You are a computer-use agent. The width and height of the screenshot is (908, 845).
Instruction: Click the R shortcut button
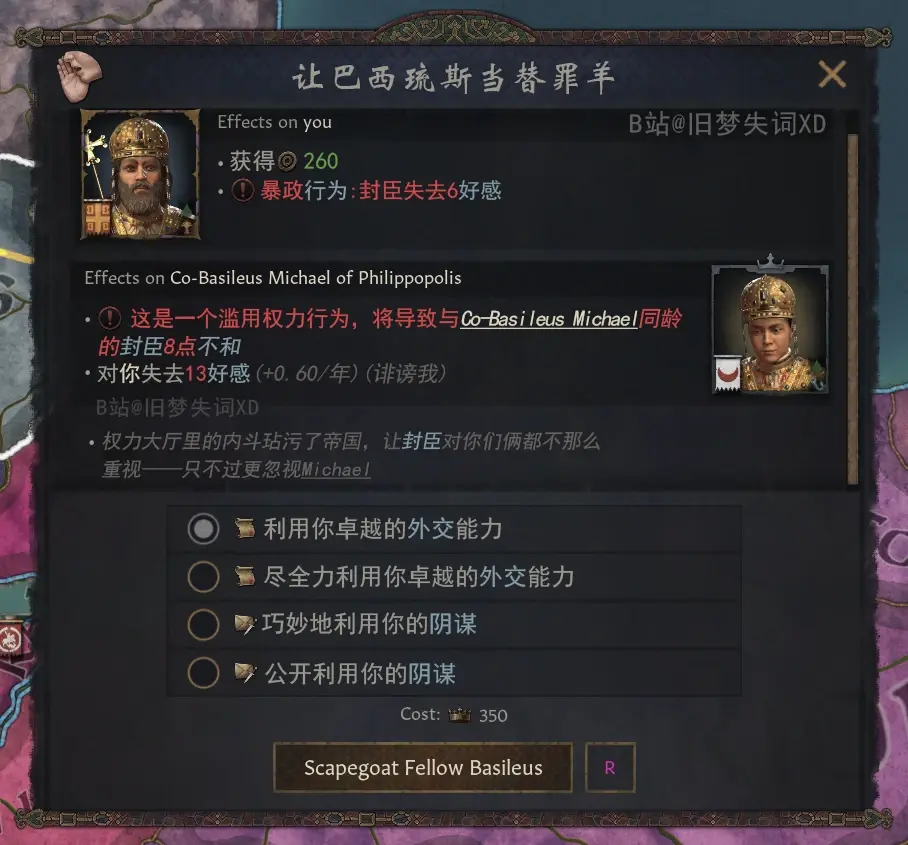click(x=610, y=767)
